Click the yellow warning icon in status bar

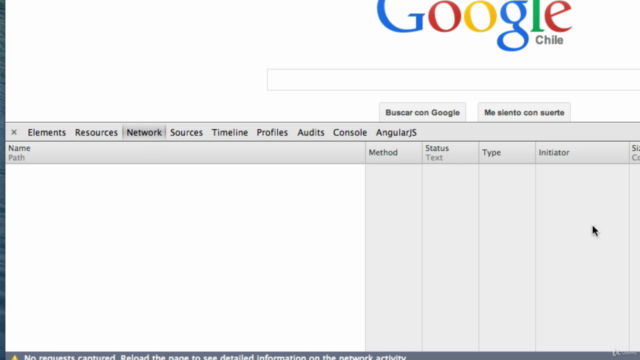coord(14,358)
